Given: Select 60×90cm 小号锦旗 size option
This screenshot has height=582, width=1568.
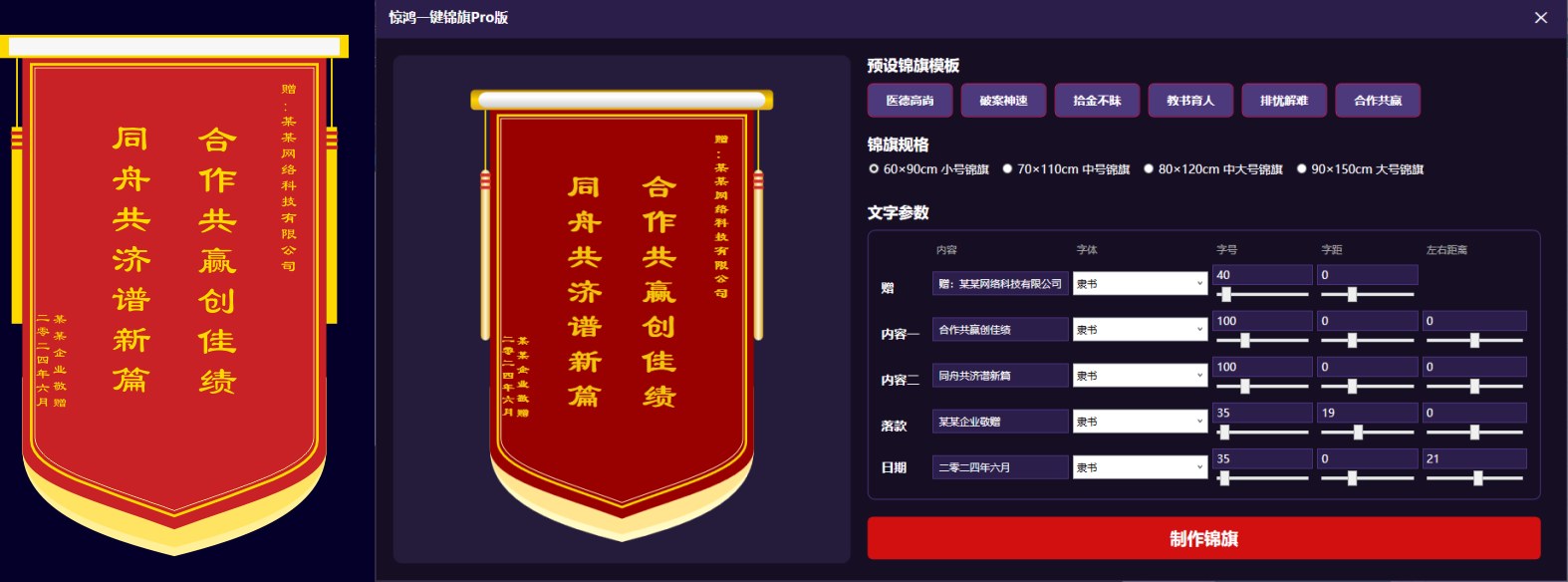Looking at the screenshot, I should [x=874, y=169].
